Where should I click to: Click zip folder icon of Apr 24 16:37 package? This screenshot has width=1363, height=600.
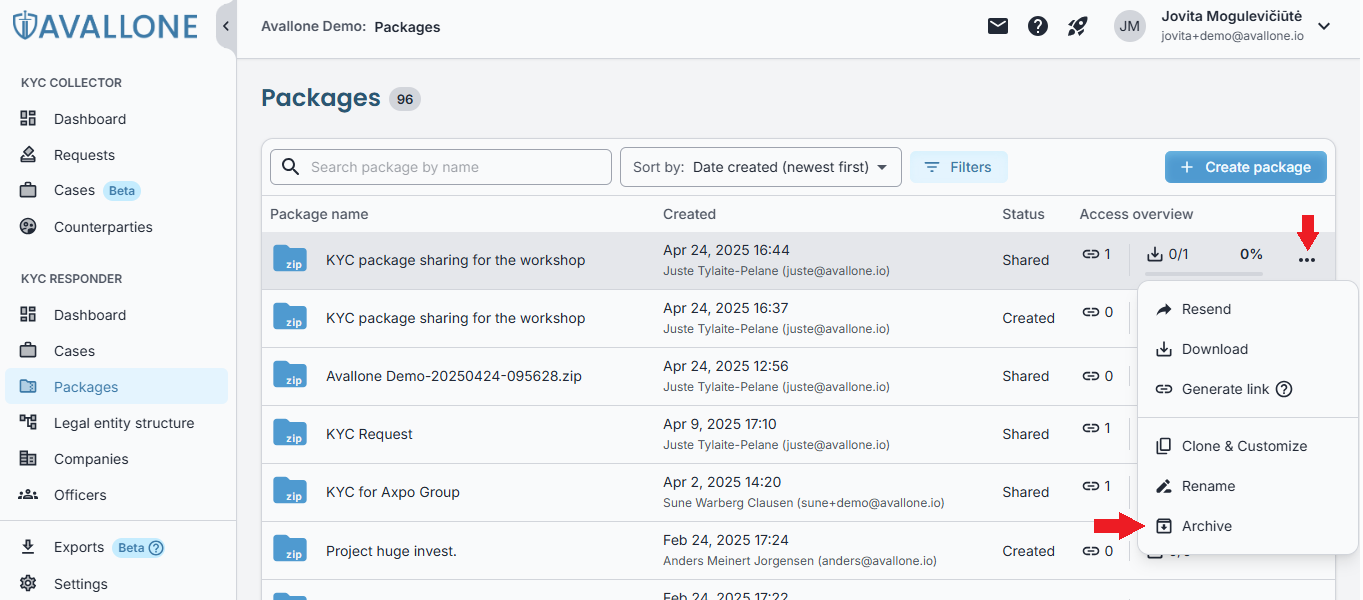point(290,317)
